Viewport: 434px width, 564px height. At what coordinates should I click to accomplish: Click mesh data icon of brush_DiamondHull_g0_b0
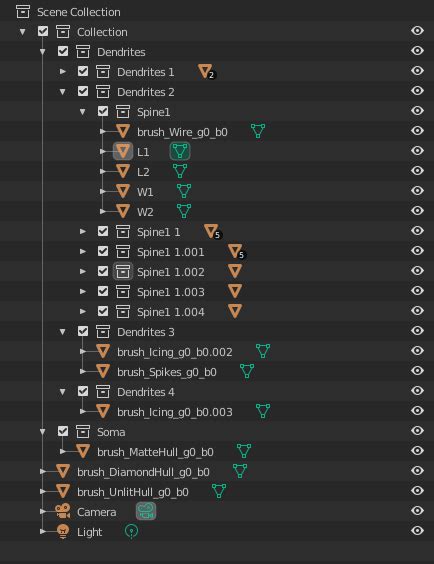tap(240, 471)
